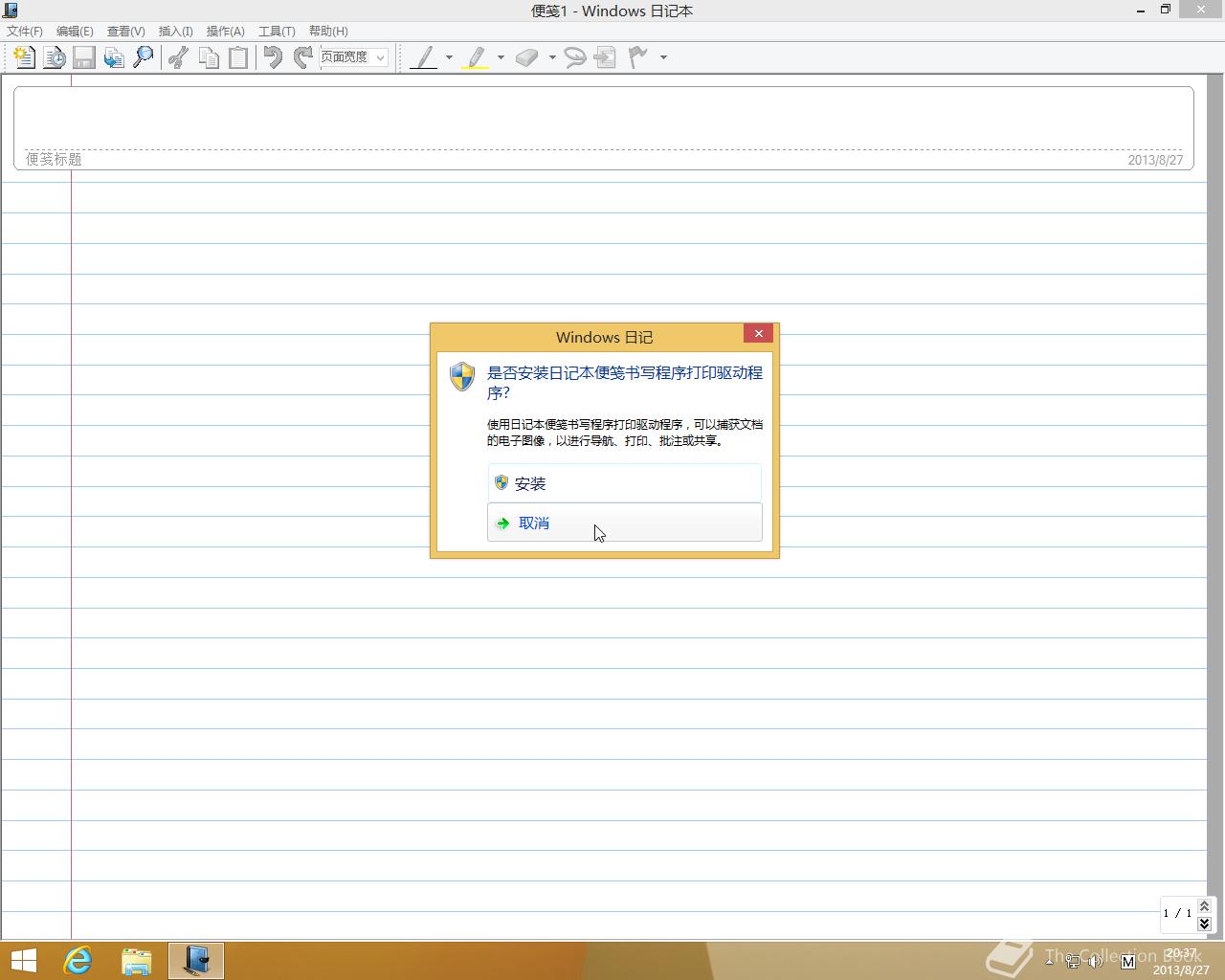1225x980 pixels.
Task: Select the Flag tool
Action: coord(638,57)
